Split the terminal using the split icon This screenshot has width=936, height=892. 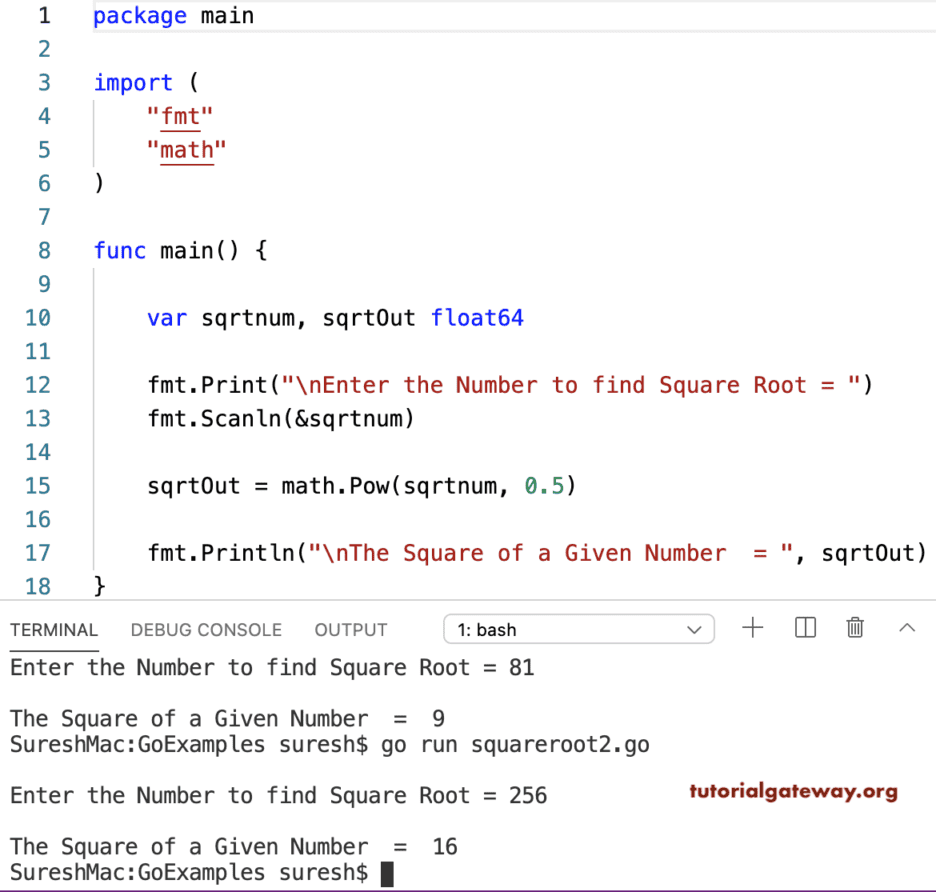804,628
